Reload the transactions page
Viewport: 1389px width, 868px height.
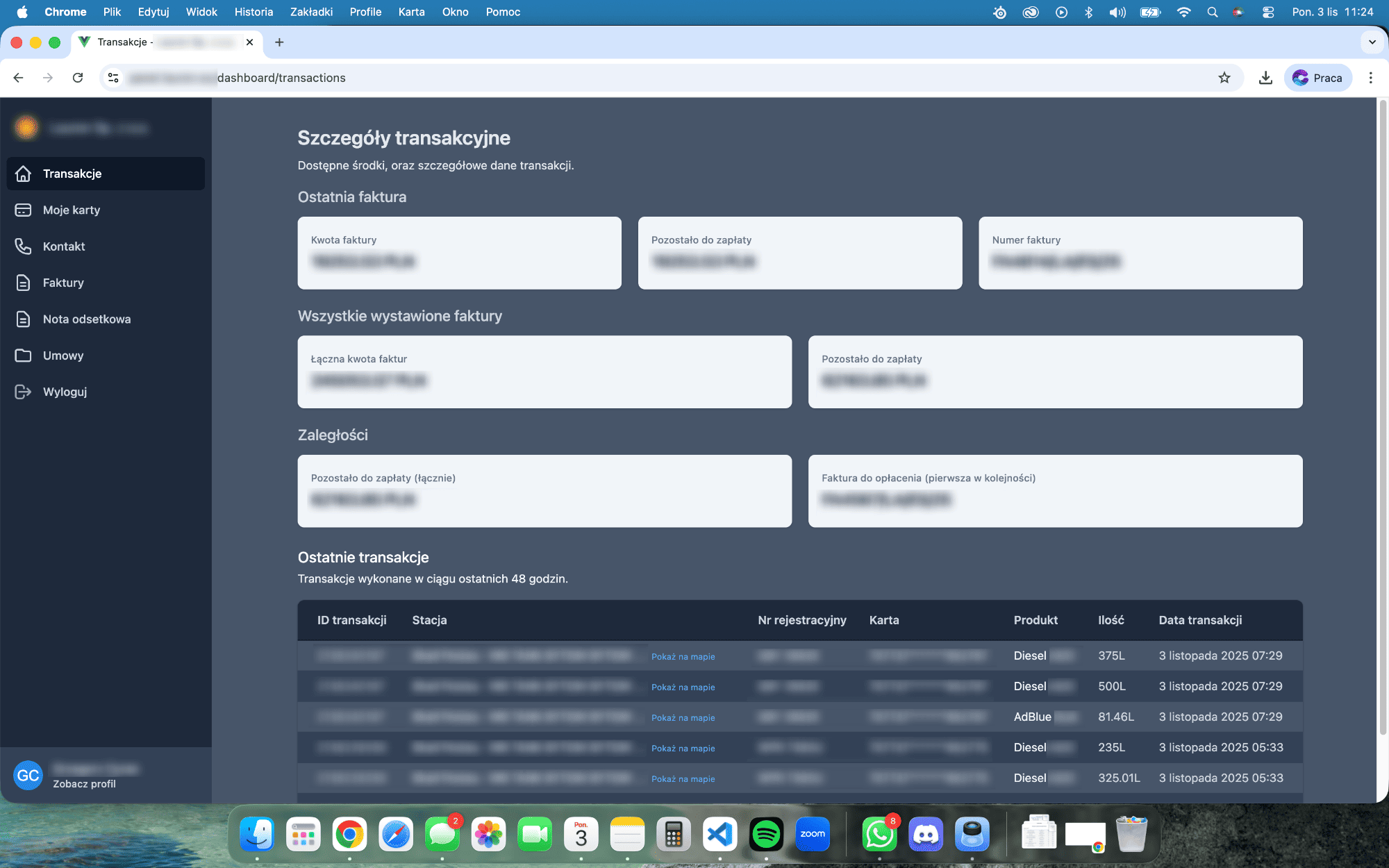78,78
